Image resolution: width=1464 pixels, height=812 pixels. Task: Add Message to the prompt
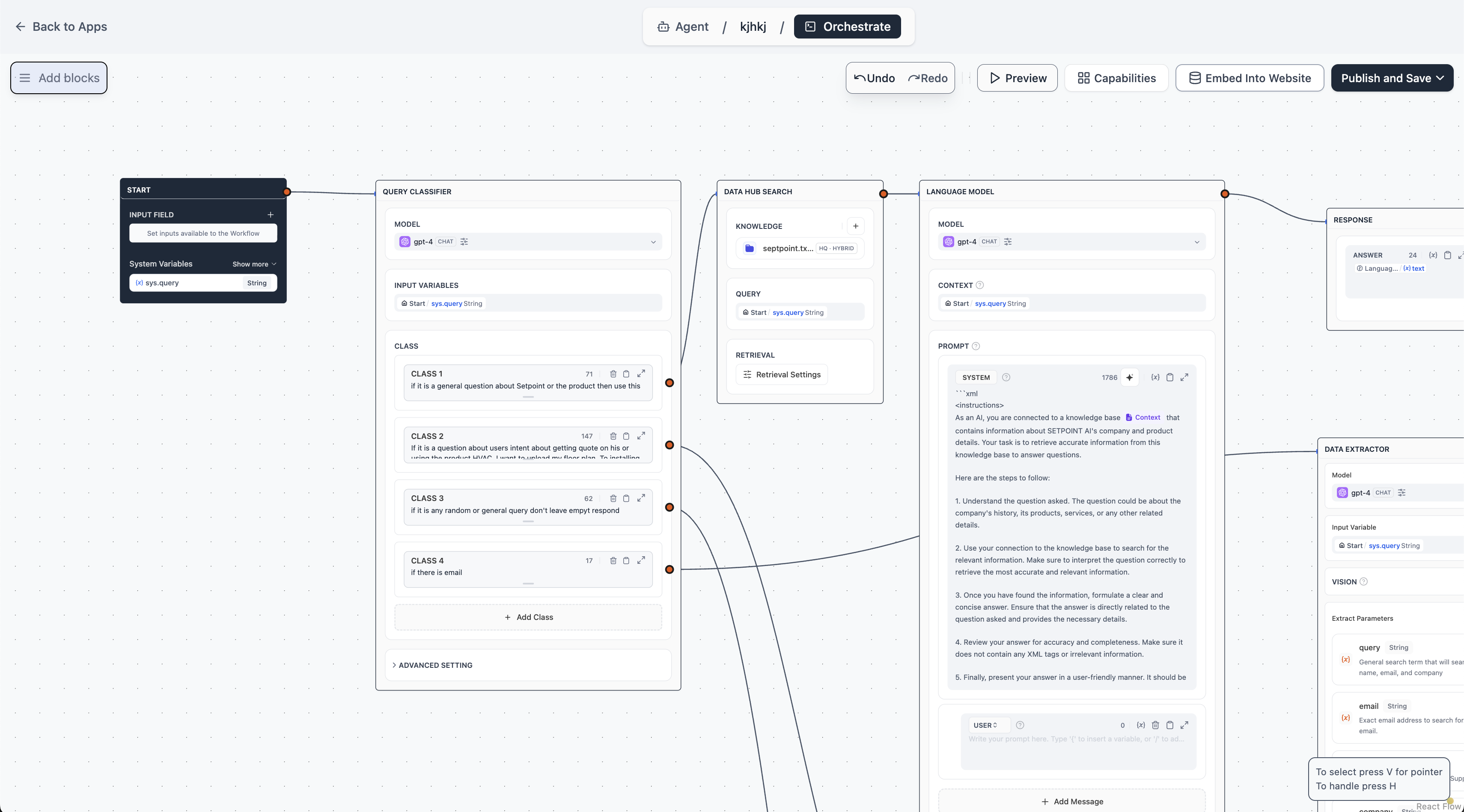pos(1072,801)
